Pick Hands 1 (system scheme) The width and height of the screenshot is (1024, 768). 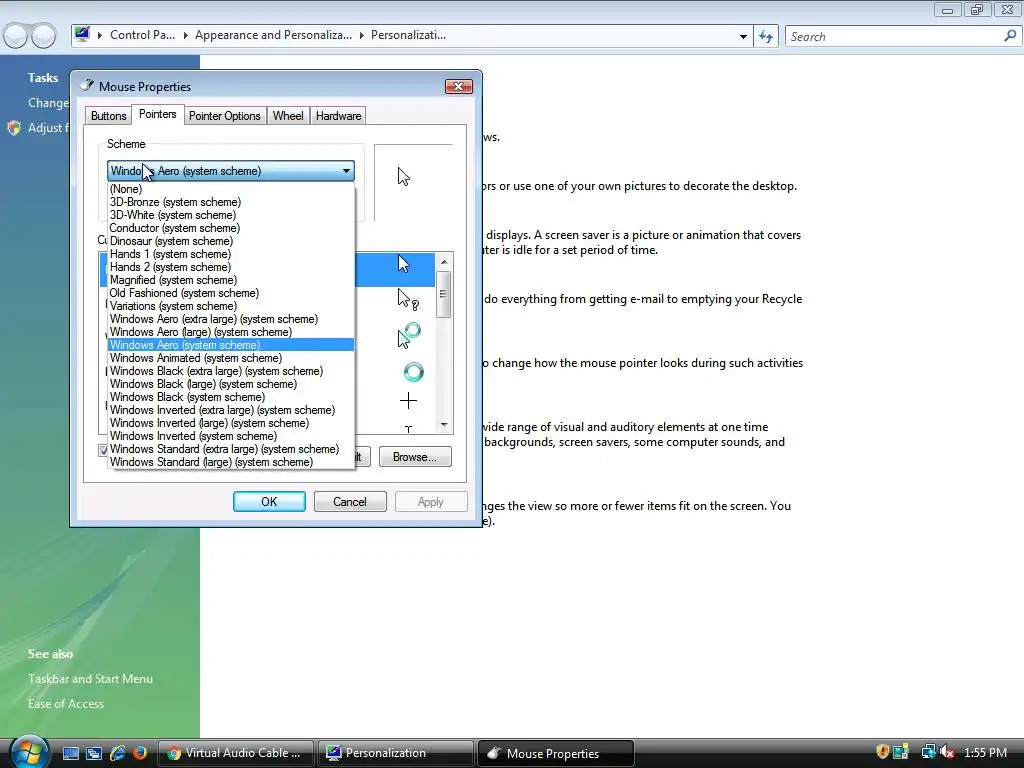coord(231,254)
